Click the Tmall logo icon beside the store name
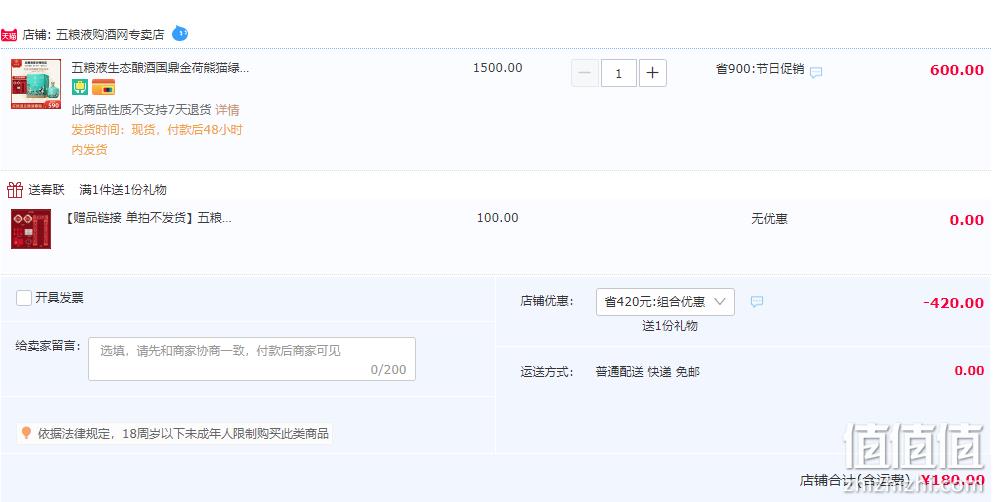 click(9, 35)
